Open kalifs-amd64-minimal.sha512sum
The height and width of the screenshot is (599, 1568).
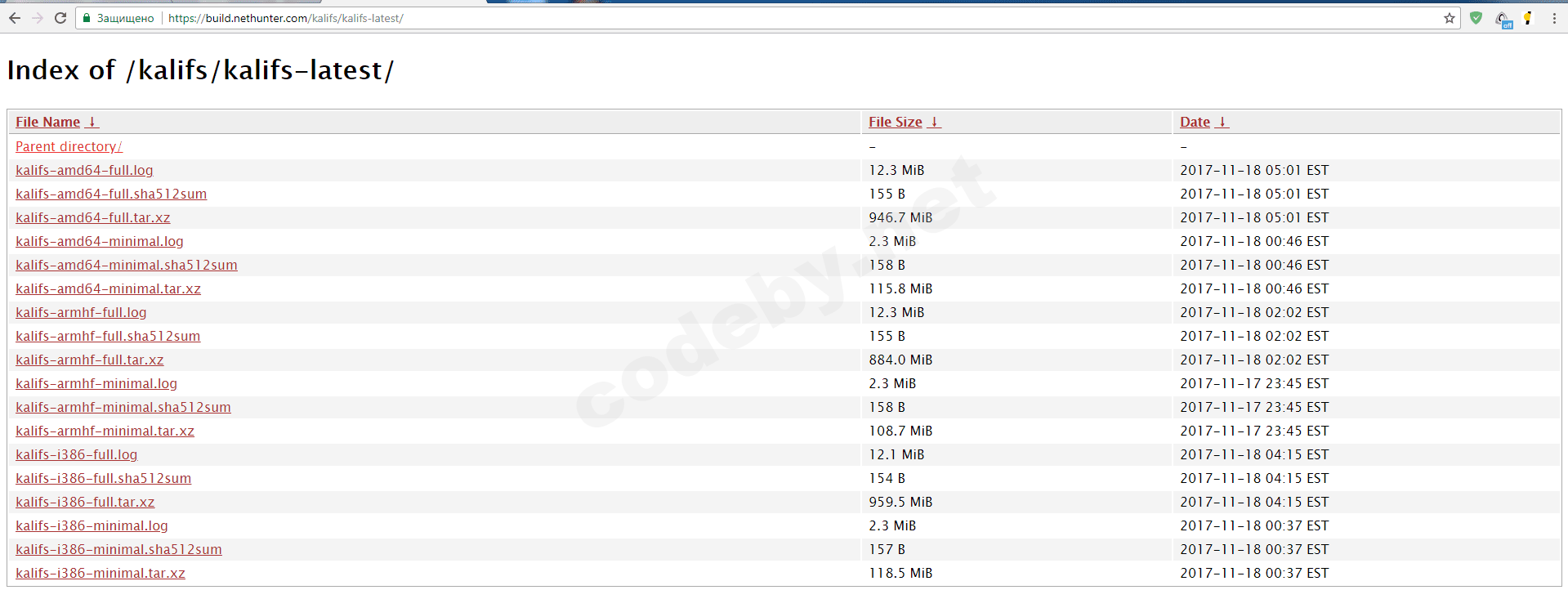click(x=127, y=265)
